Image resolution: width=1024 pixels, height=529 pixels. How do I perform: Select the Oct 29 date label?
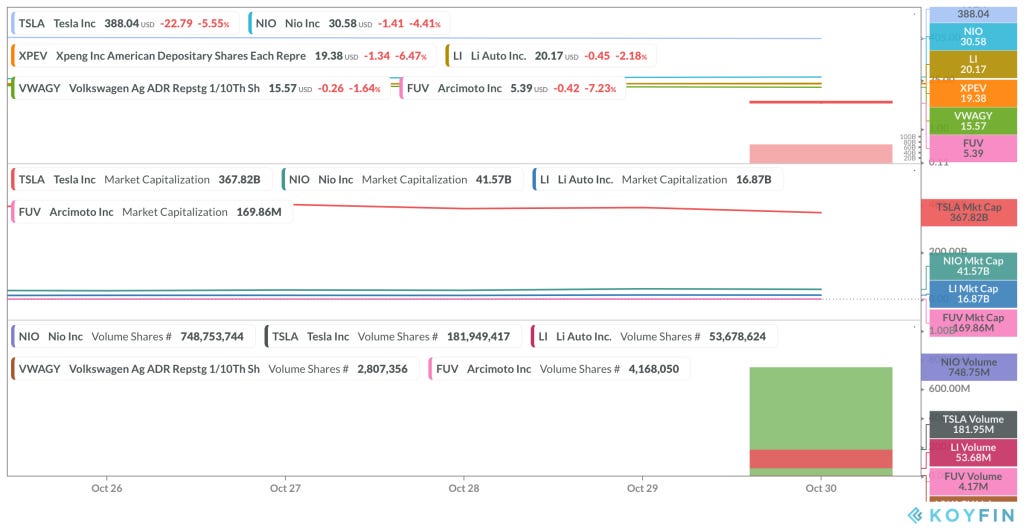(643, 488)
